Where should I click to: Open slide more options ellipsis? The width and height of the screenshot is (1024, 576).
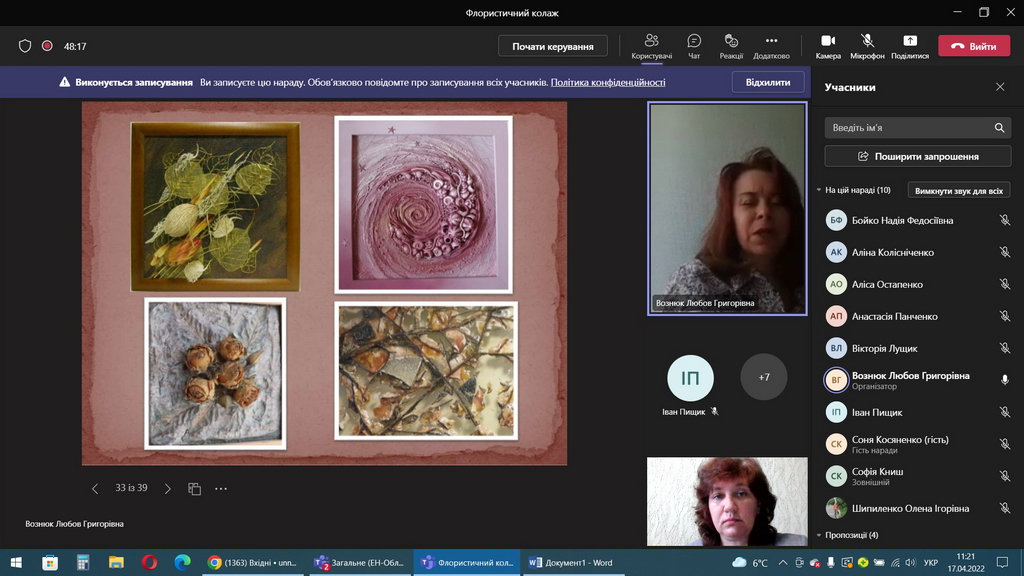click(221, 488)
